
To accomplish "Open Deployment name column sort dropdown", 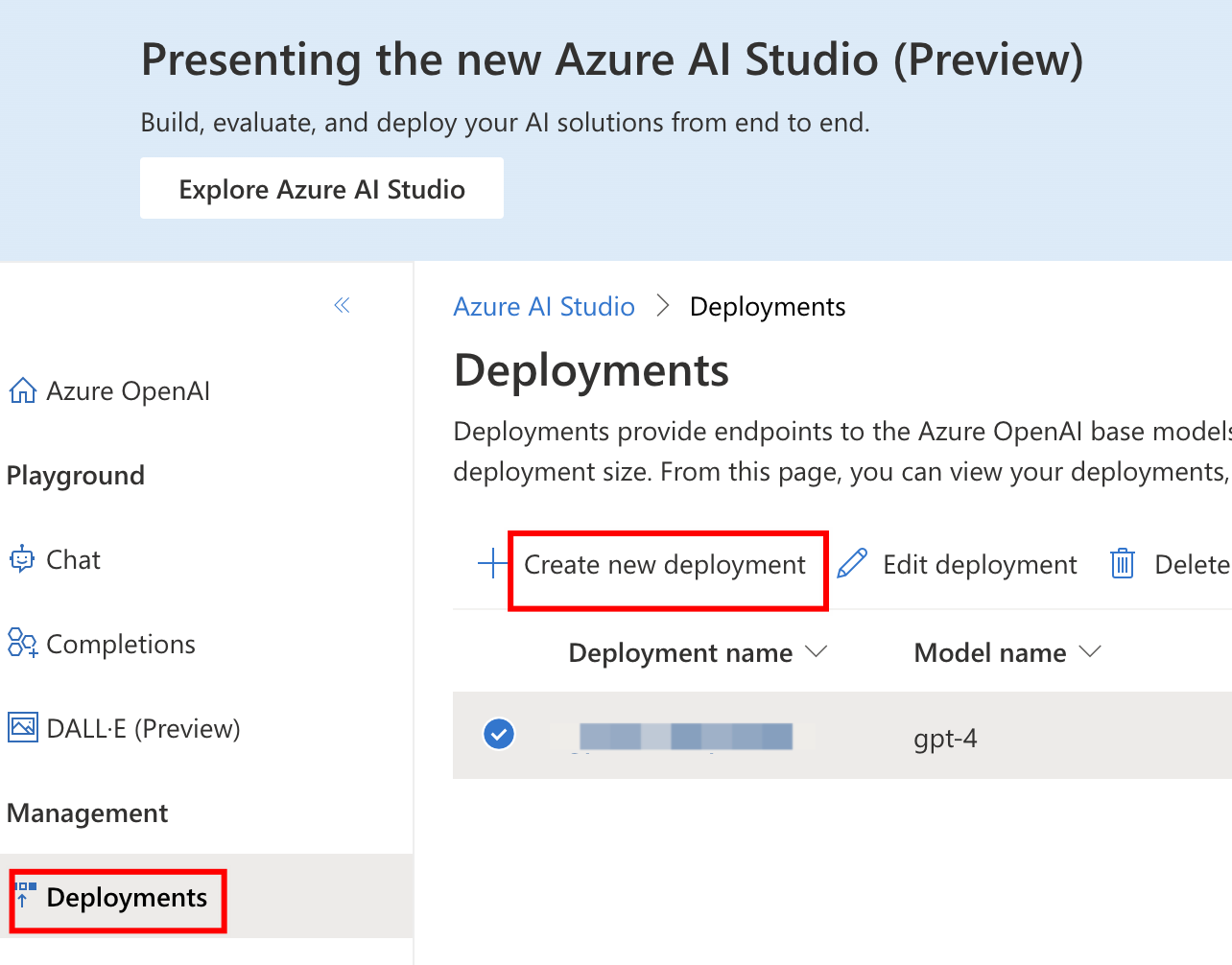I will (817, 652).
